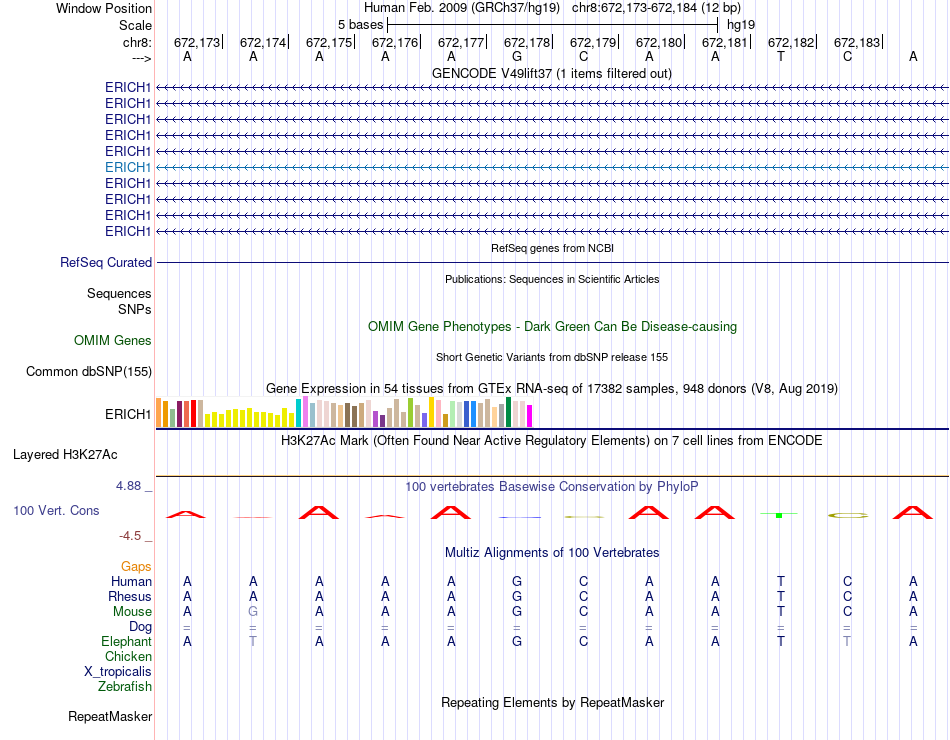Click base G in the top sequence row

coord(517,57)
